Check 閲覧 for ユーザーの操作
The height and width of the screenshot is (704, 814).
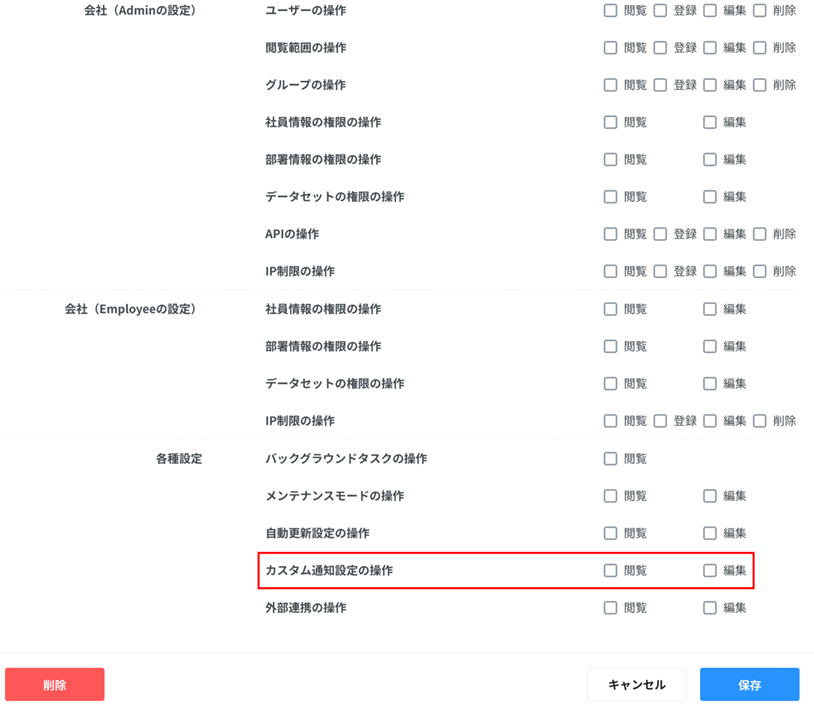610,11
